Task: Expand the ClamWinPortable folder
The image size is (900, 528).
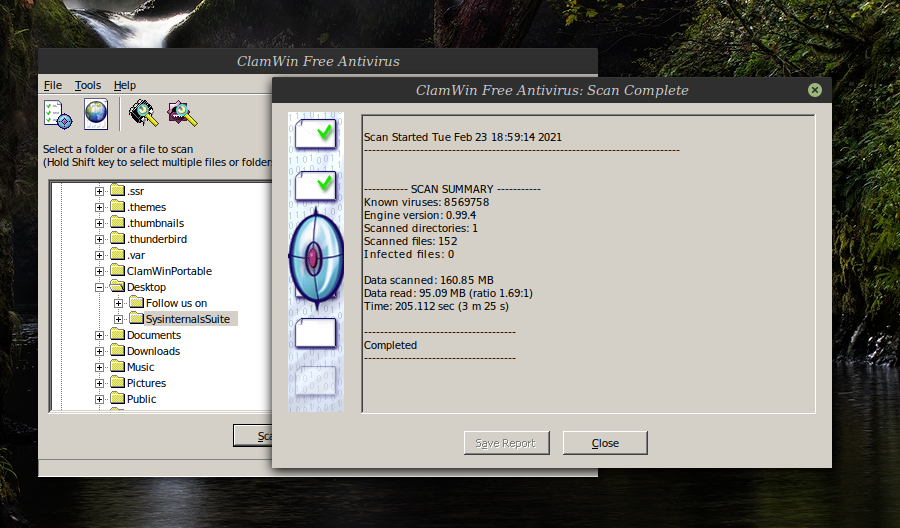Action: (x=99, y=271)
